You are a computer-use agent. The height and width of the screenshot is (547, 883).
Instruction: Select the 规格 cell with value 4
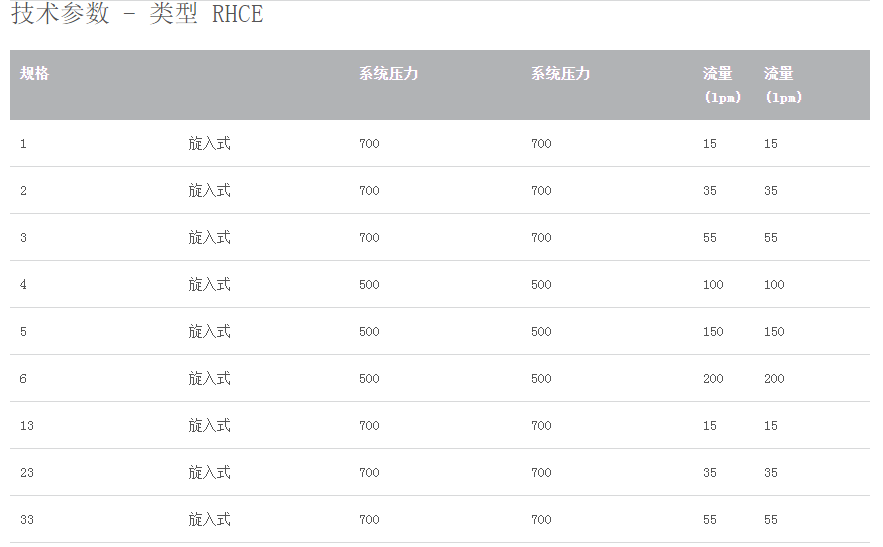point(24,285)
